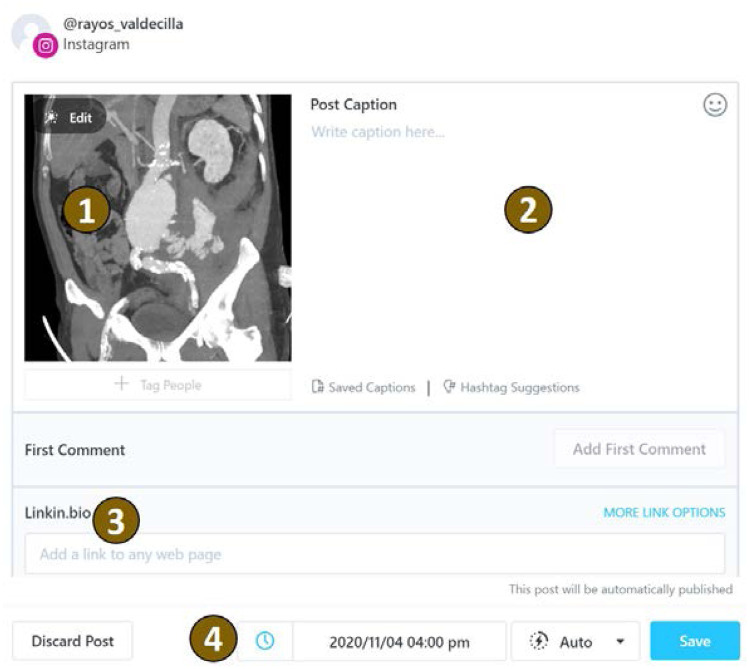749x669 pixels.
Task: Click the emoji smiley icon in caption
Action: (x=715, y=105)
